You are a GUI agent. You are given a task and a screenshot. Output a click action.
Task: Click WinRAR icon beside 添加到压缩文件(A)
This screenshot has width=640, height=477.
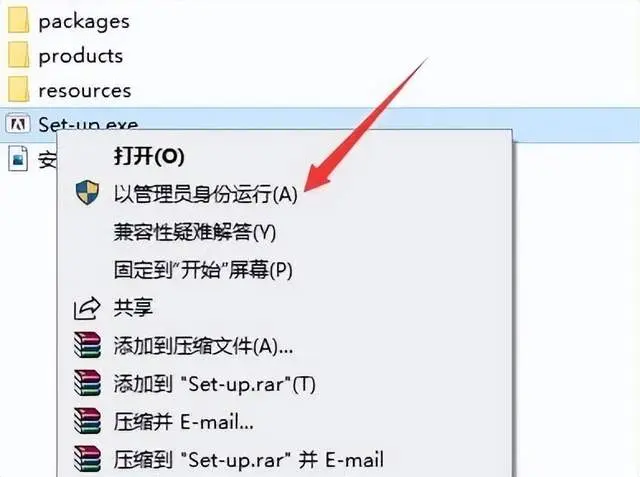pos(87,345)
